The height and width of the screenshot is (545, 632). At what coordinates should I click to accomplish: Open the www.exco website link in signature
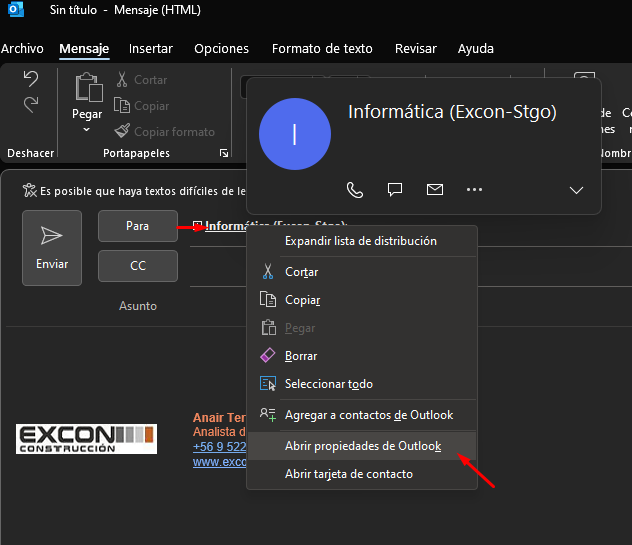(x=219, y=462)
